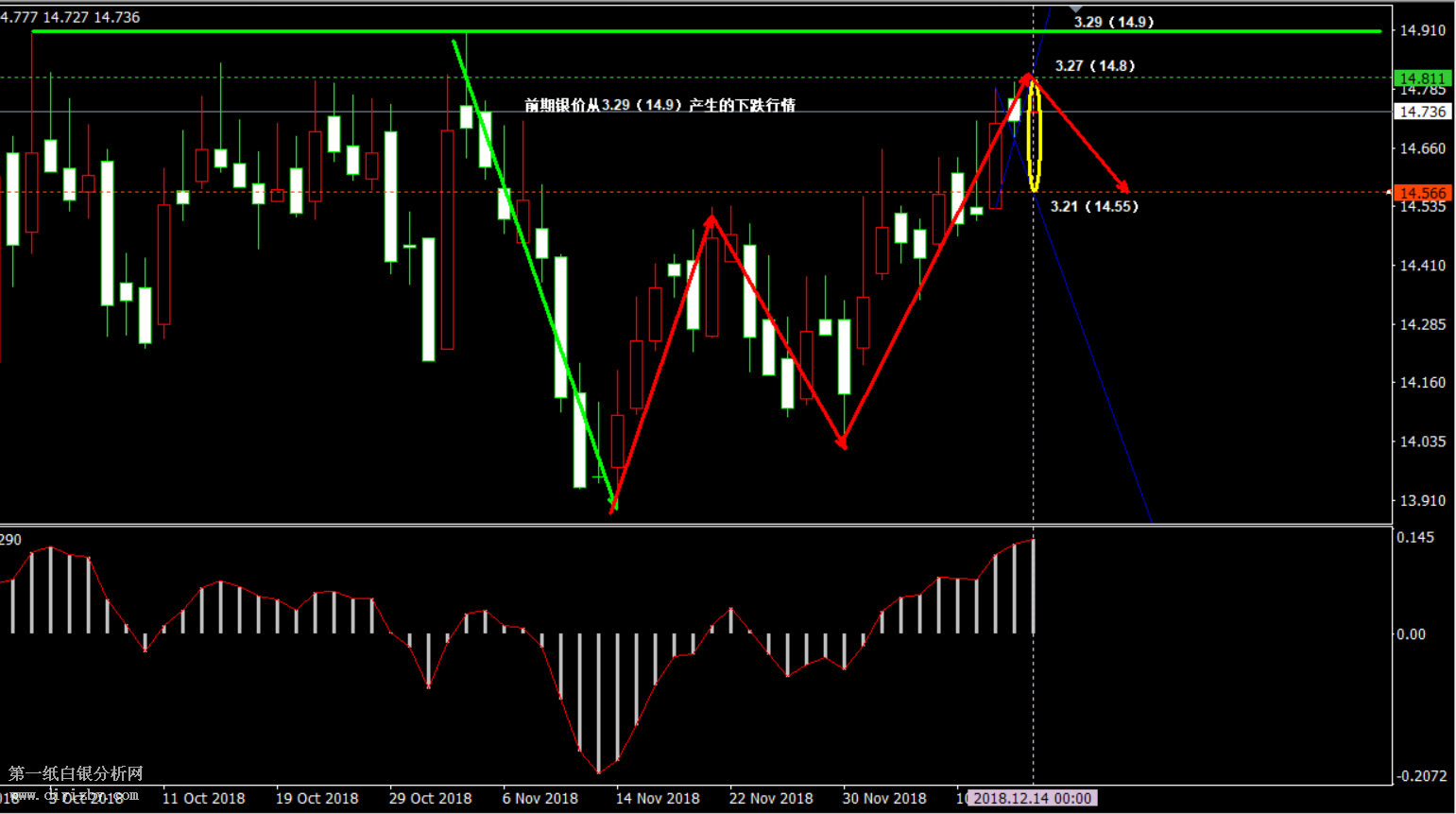
Task: Grab the chart shift triangle marker at top
Action: coord(1075,9)
